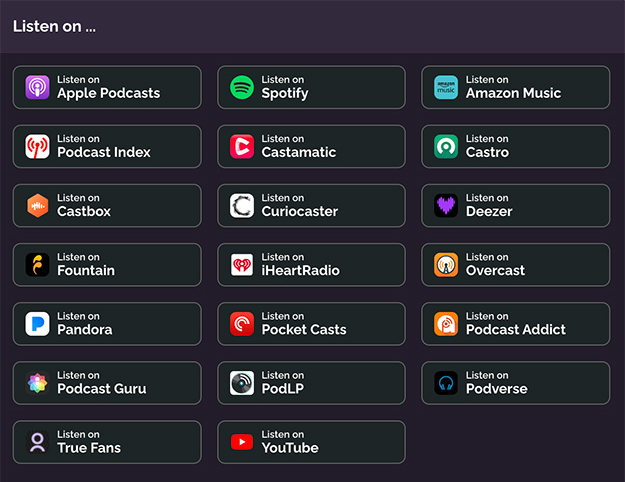This screenshot has width=625, height=482.
Task: Open the Pandora label text
Action: coord(85,329)
